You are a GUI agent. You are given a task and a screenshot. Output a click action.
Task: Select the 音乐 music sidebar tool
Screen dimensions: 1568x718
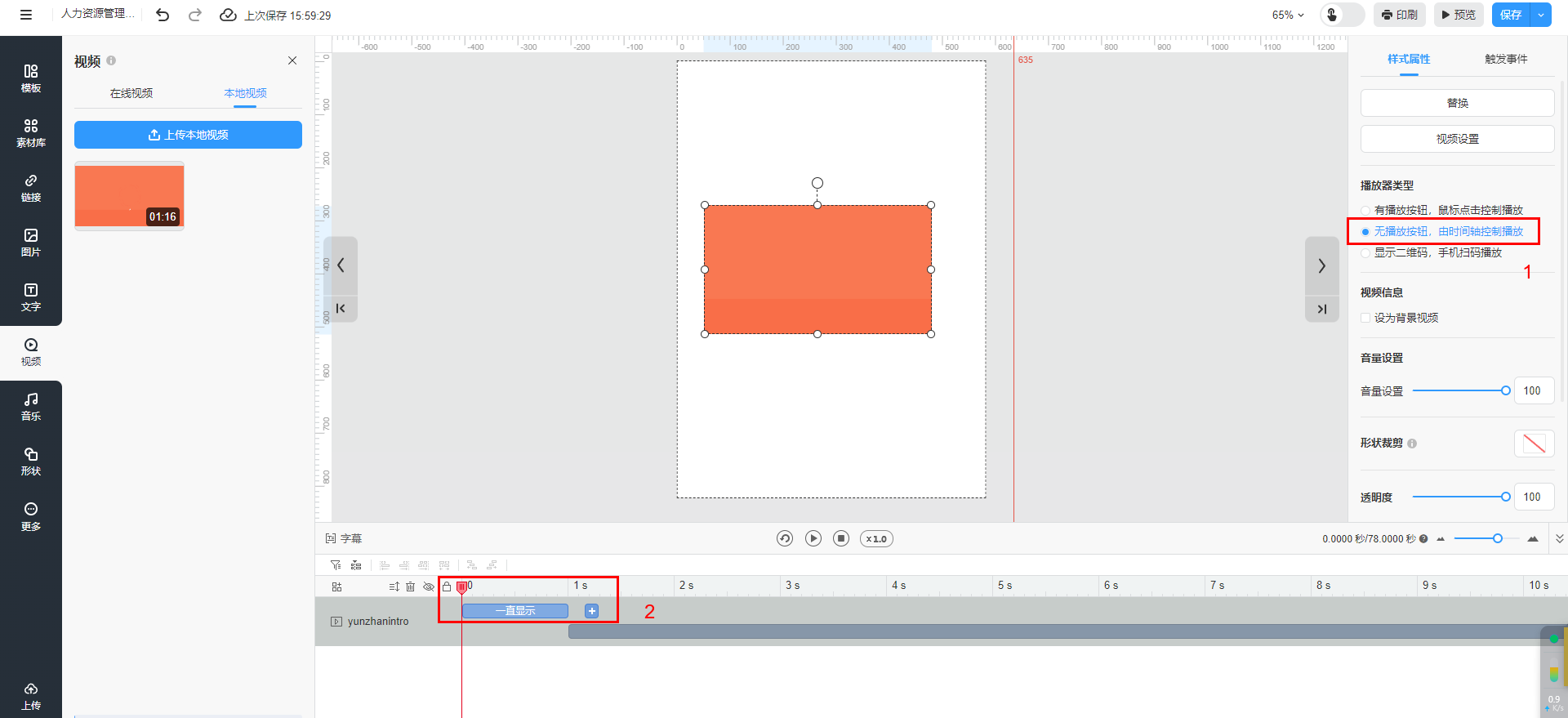coord(30,406)
